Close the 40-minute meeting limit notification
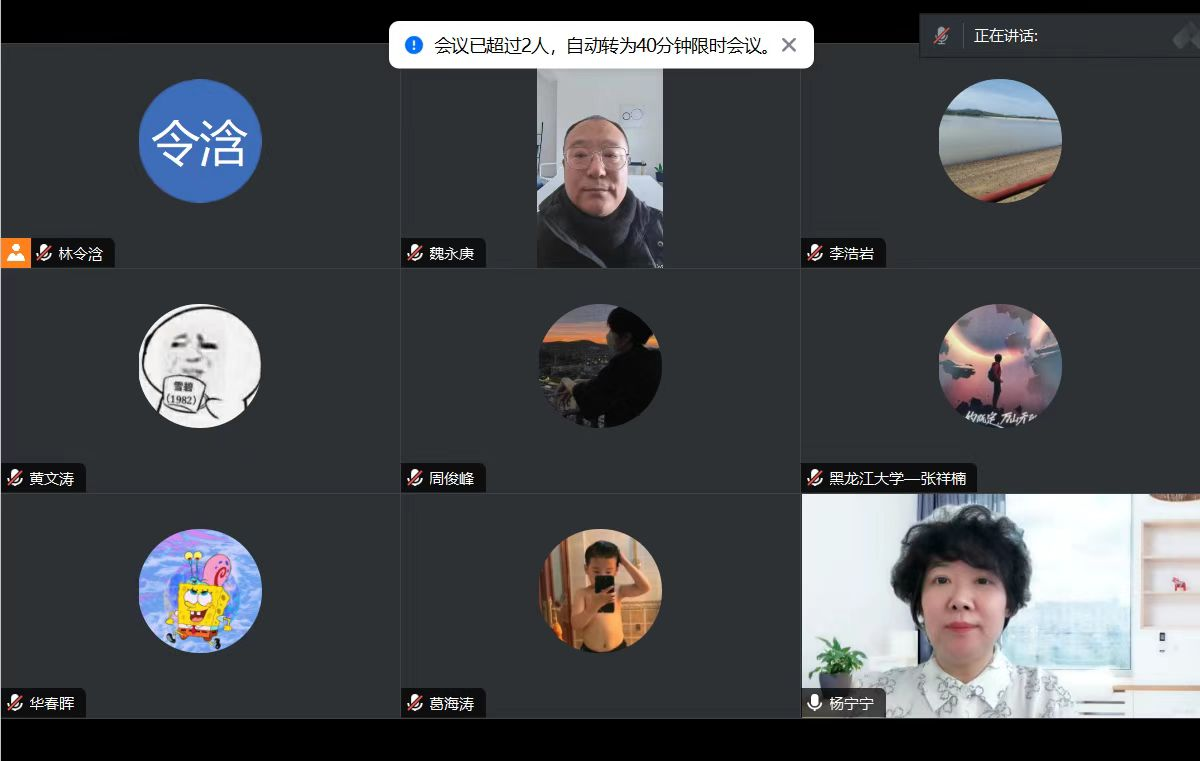The width and height of the screenshot is (1200, 761). click(789, 45)
